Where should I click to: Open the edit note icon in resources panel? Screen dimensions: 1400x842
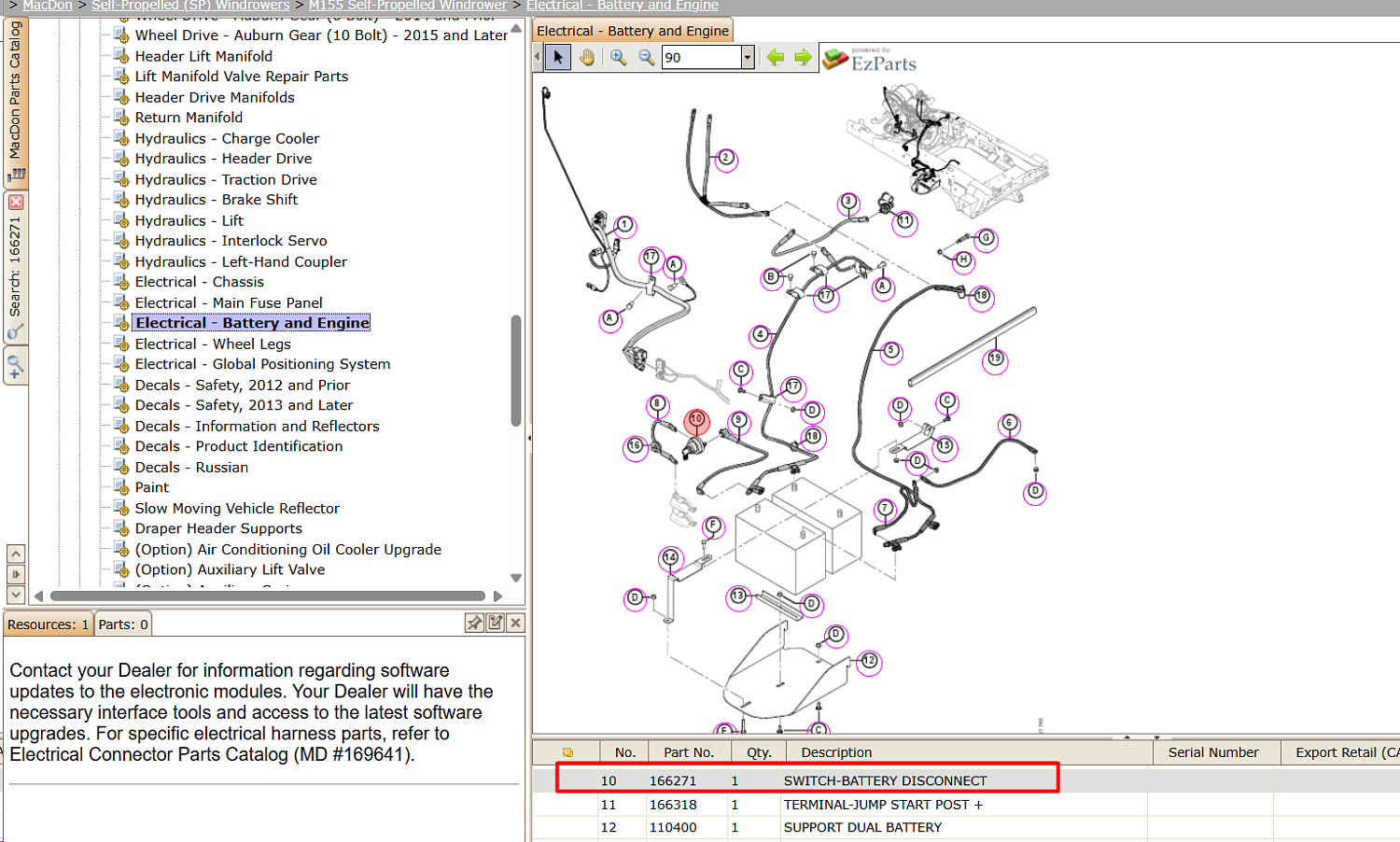[x=495, y=623]
